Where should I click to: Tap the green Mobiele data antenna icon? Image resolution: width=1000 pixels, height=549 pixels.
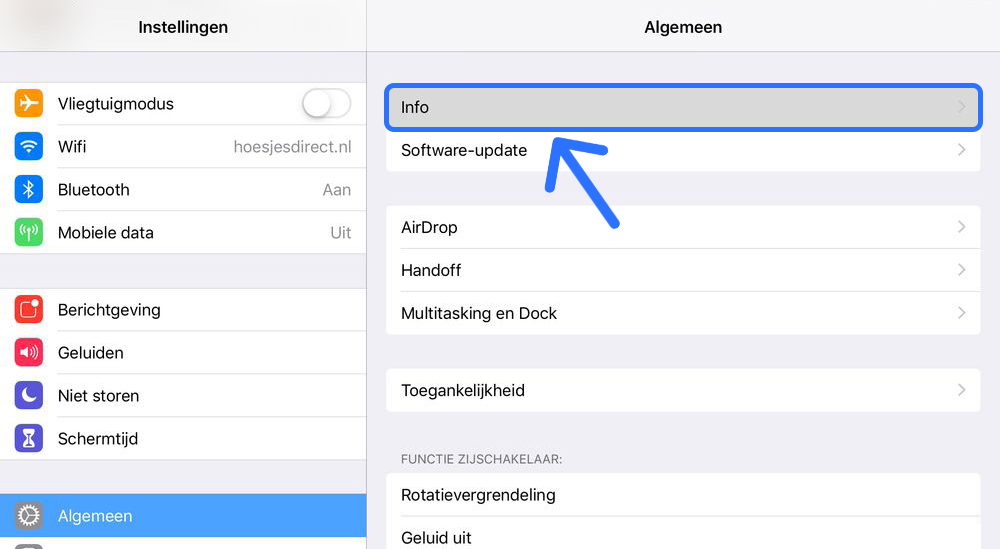click(x=29, y=232)
